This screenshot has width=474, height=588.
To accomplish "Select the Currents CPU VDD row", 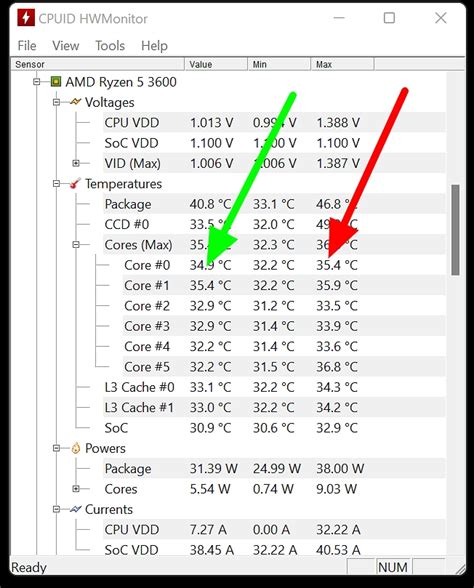I will (x=274, y=530).
